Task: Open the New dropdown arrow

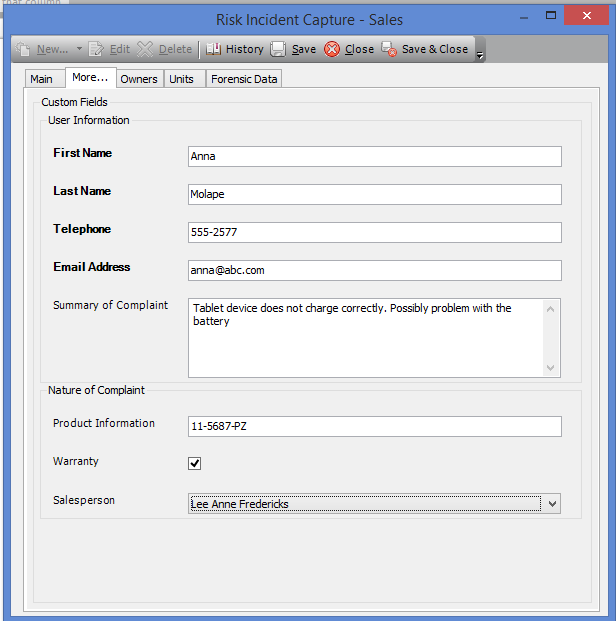Action: click(x=79, y=49)
